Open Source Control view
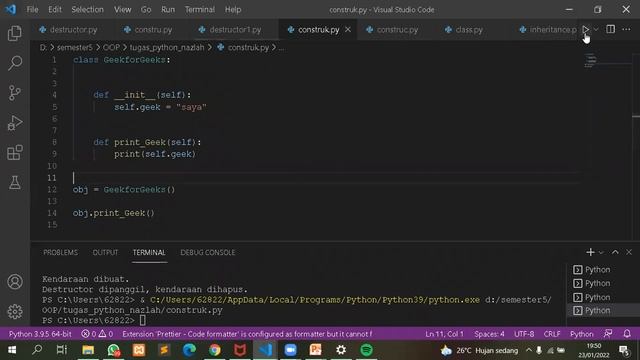The width and height of the screenshot is (640, 360). [x=15, y=93]
